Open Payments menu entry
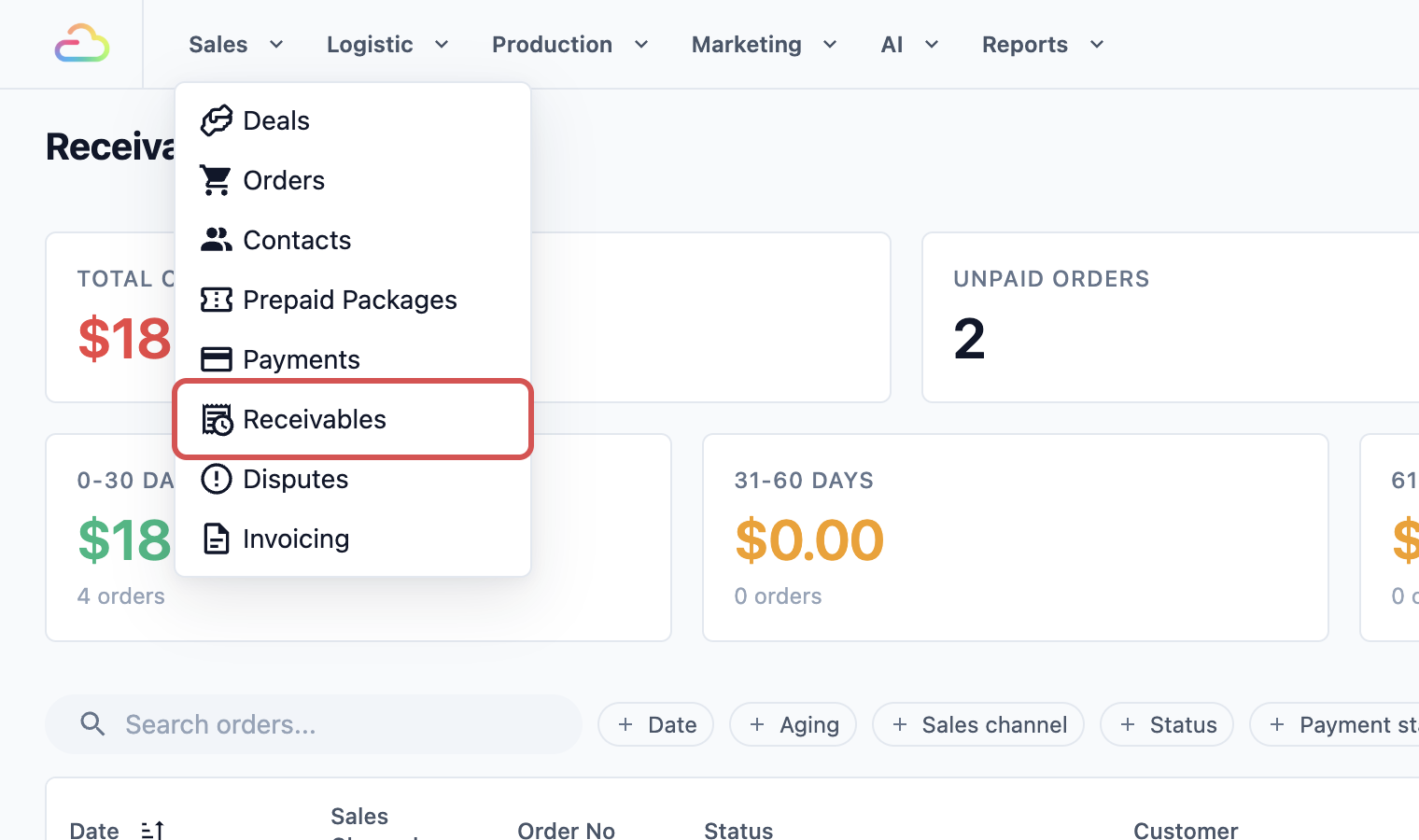 [x=353, y=359]
